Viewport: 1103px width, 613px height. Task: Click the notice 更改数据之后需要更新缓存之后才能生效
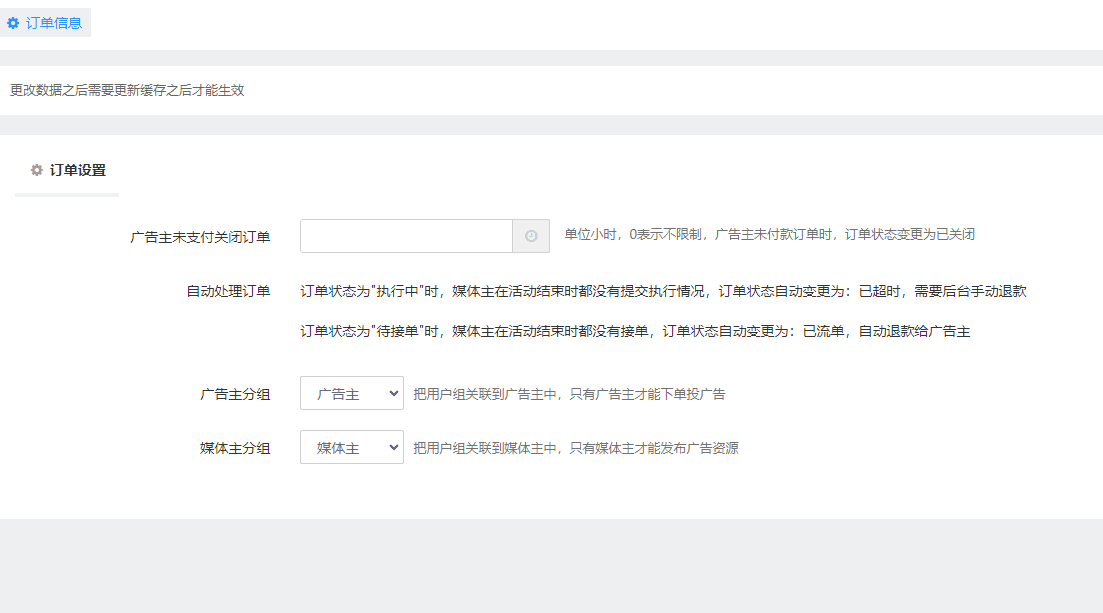(127, 90)
